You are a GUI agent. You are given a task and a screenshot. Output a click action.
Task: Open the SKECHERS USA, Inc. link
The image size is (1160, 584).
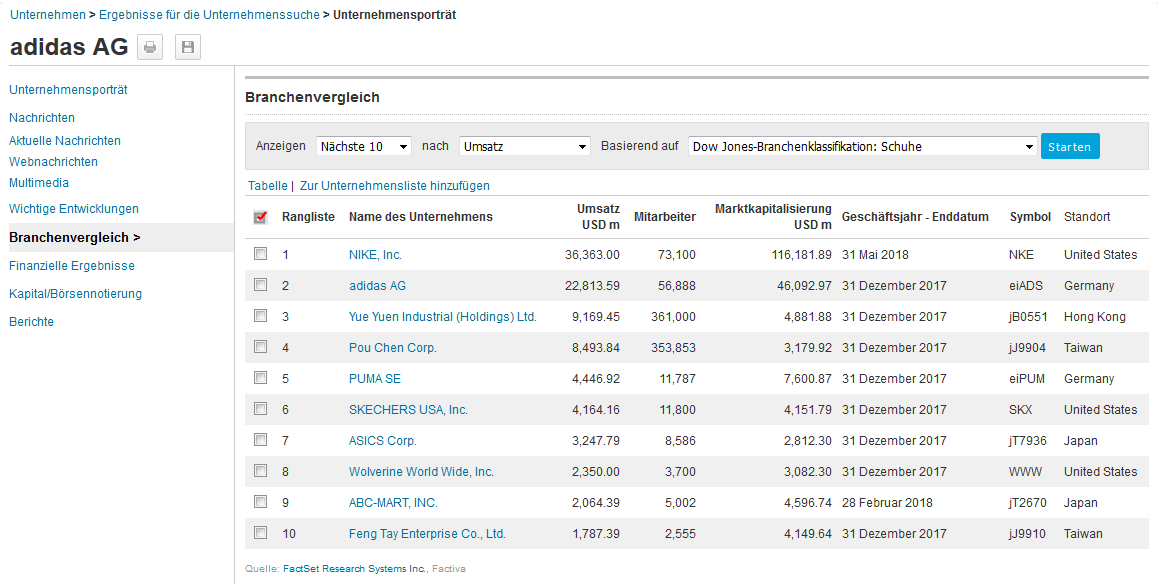pyautogui.click(x=408, y=410)
